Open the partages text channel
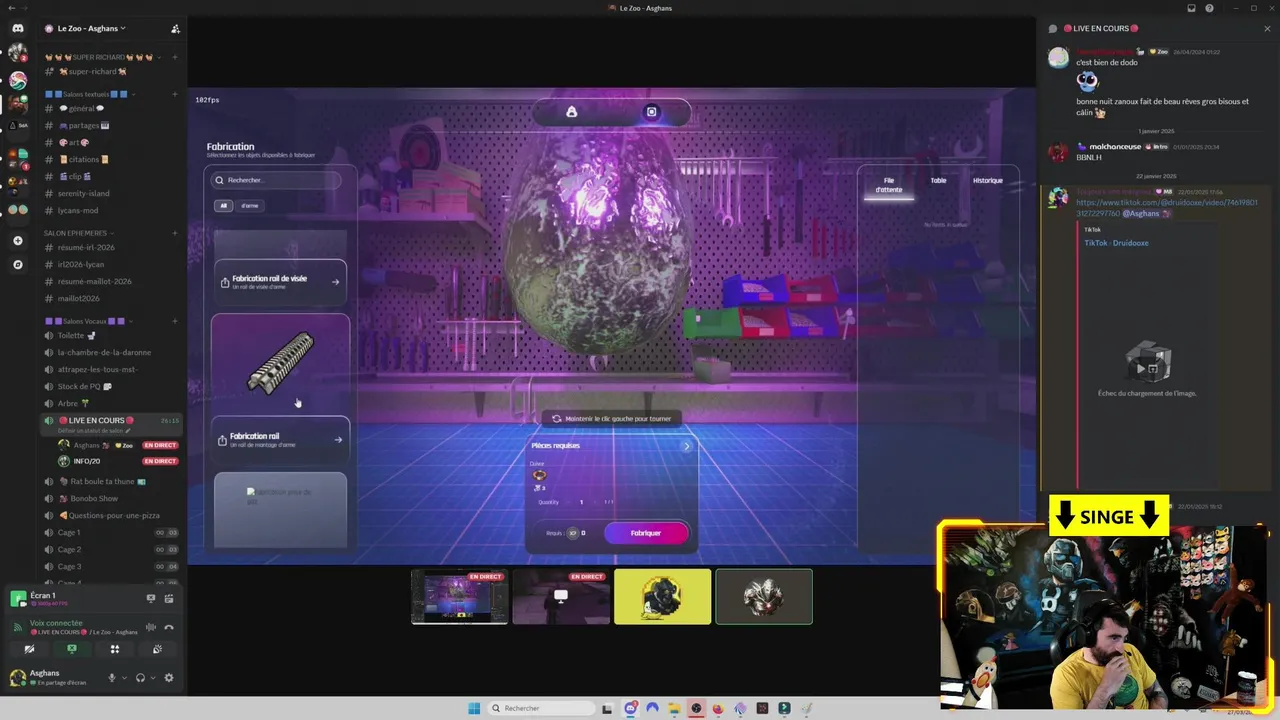Image resolution: width=1280 pixels, height=720 pixels. click(x=111, y=125)
